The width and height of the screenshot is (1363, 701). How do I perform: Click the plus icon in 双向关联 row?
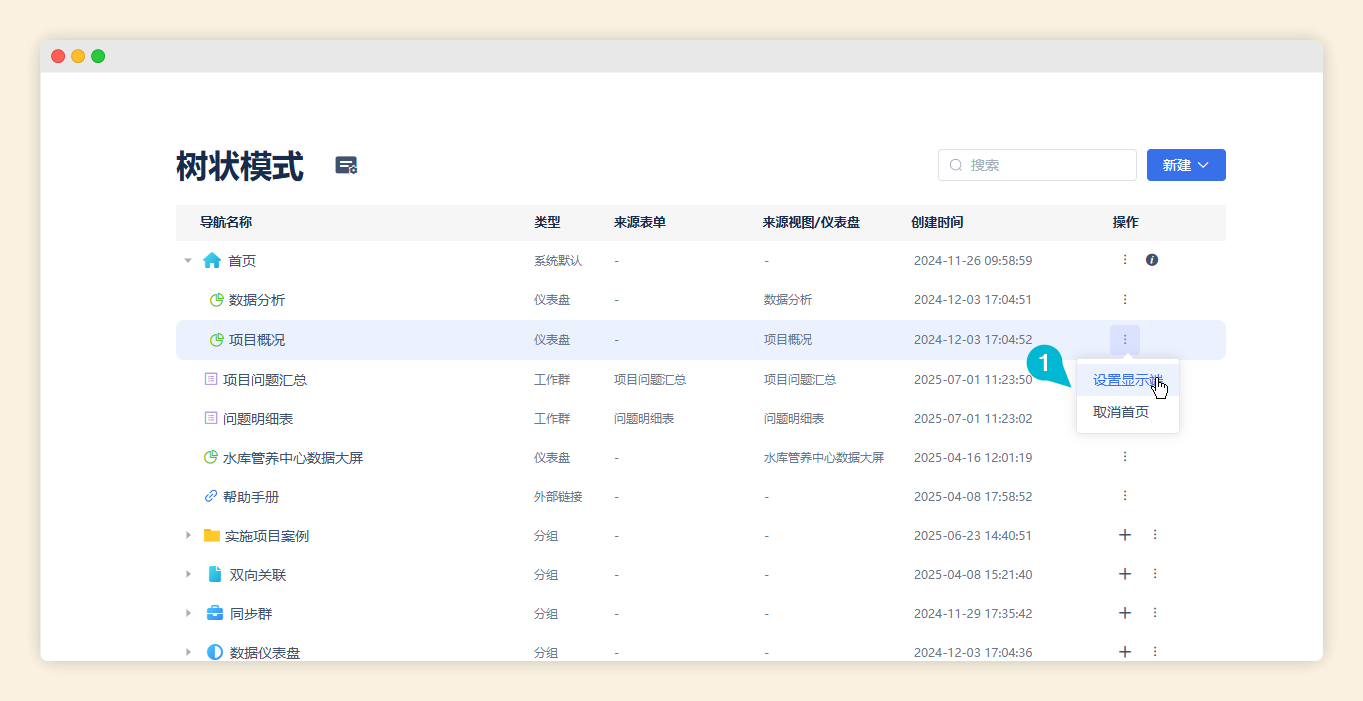point(1124,574)
